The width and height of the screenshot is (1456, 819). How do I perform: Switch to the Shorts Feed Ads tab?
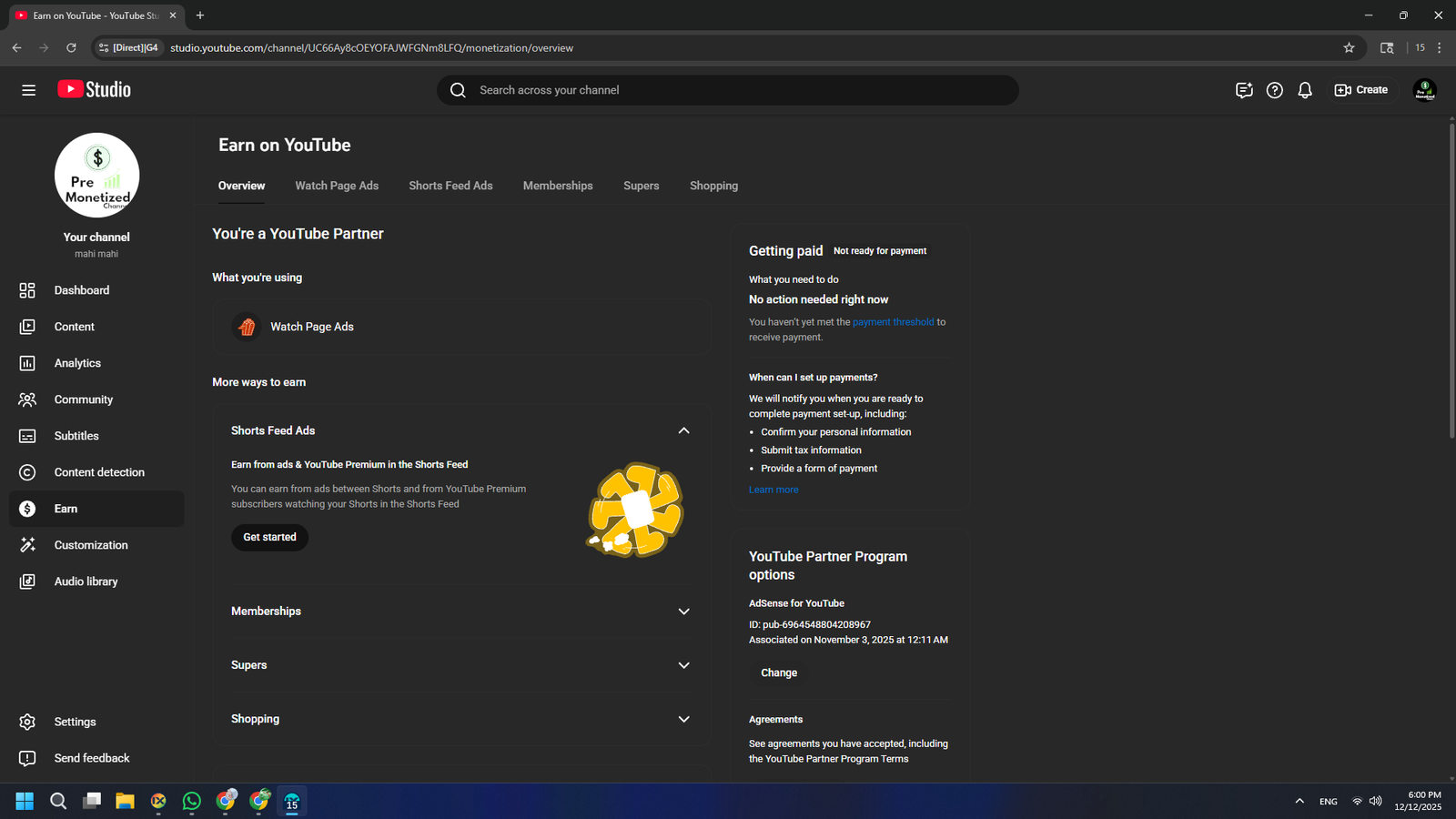pyautogui.click(x=450, y=186)
